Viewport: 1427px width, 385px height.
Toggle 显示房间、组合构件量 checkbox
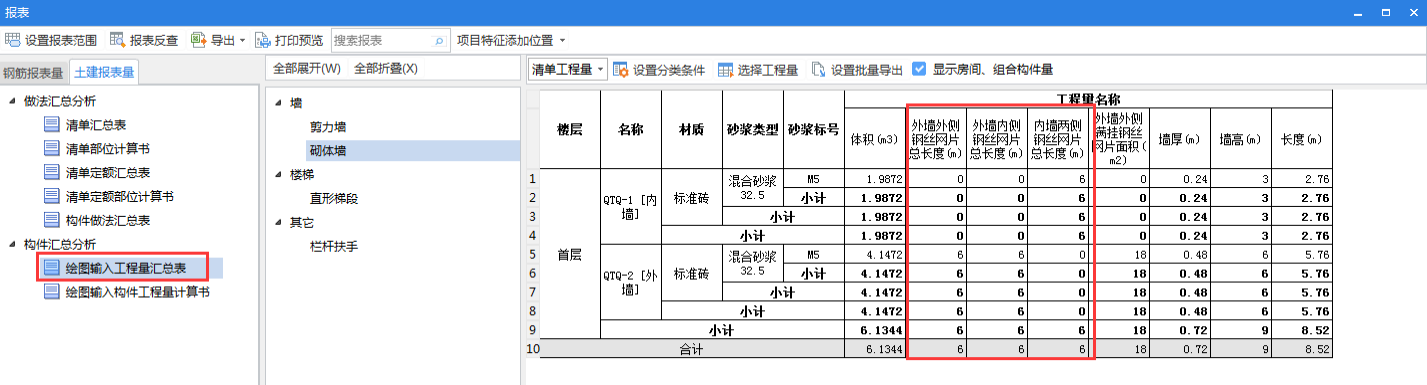919,70
